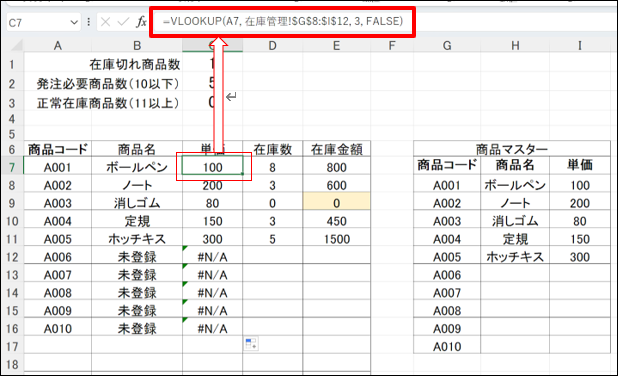Click the formula bar options dots
The width and height of the screenshot is (618, 376).
pos(89,22)
